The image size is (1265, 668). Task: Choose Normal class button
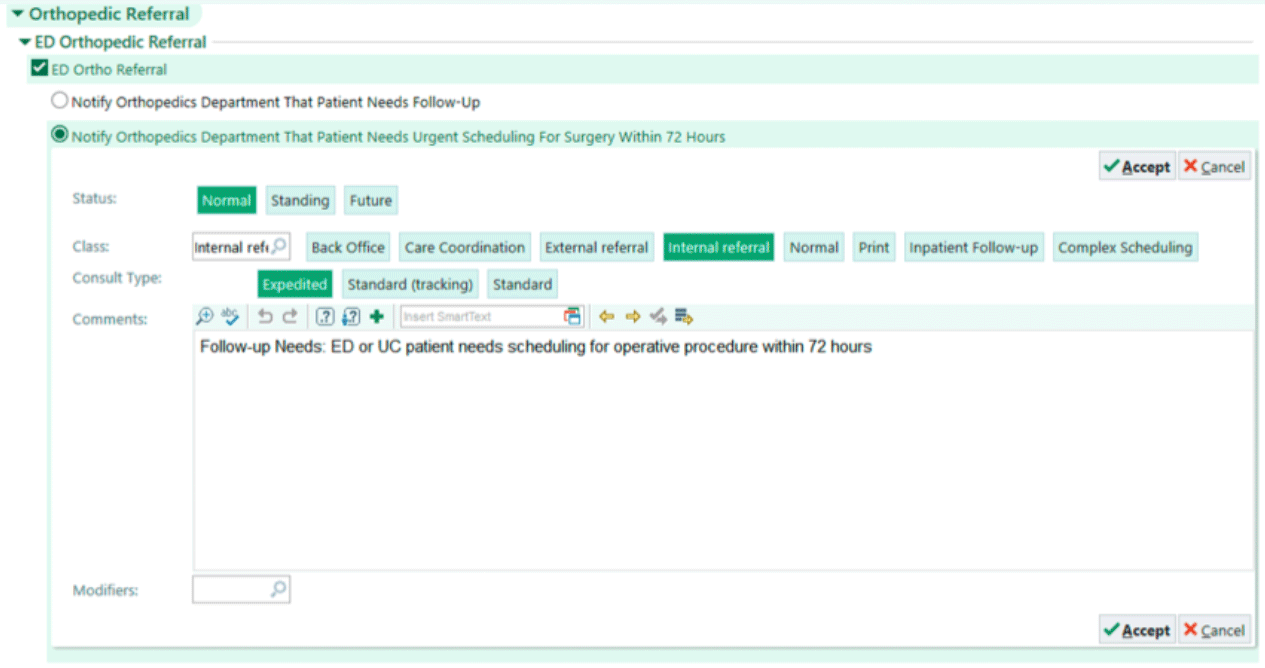(814, 247)
